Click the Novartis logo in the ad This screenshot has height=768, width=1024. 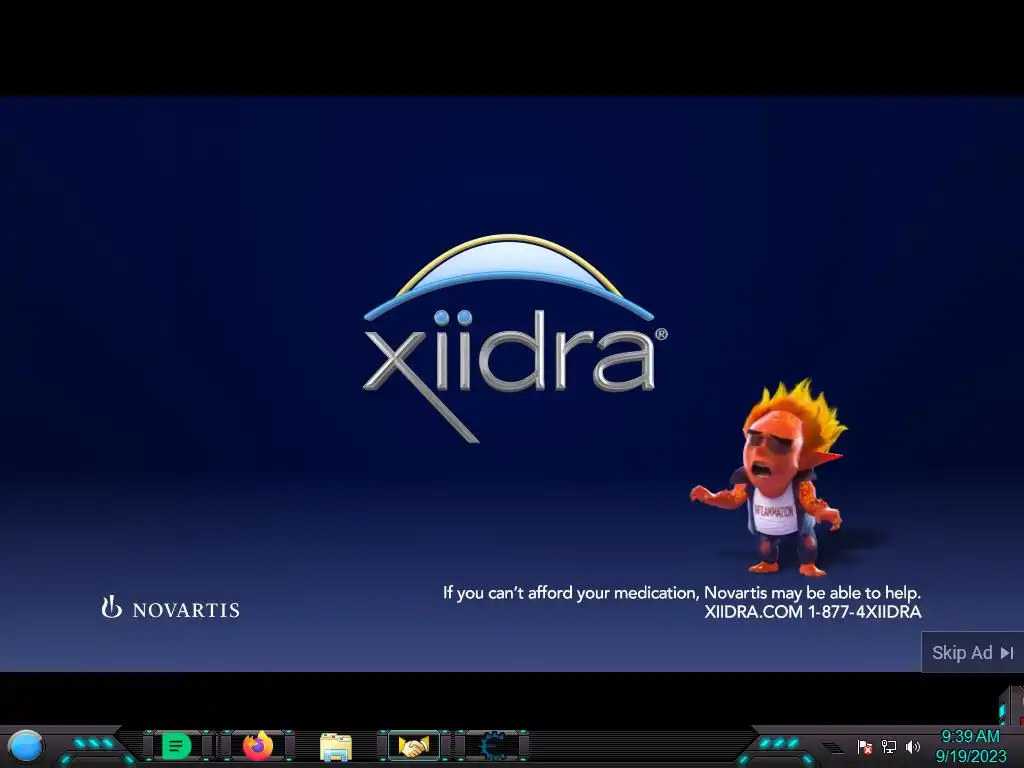point(170,608)
